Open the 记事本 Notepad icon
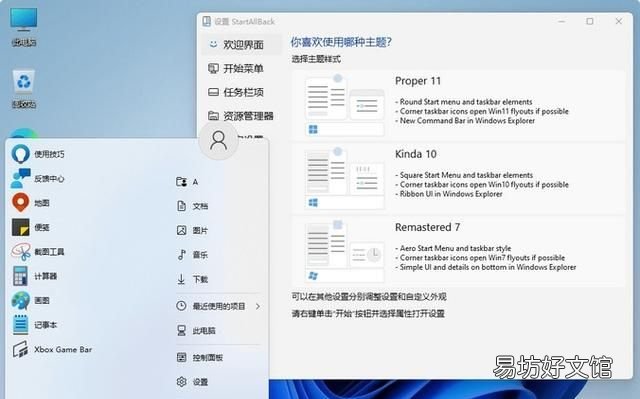This screenshot has height=399, width=640. tap(20, 325)
